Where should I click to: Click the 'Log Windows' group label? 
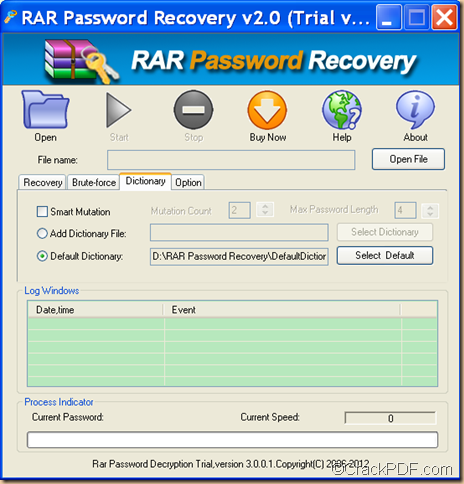[52, 291]
